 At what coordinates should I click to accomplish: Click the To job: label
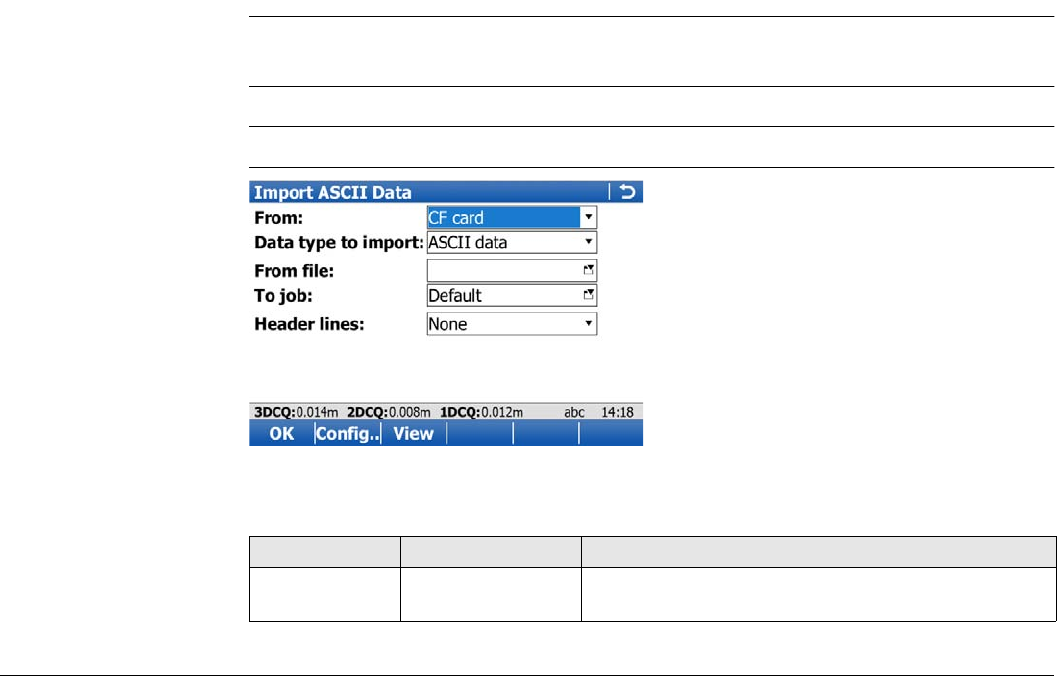tap(283, 296)
